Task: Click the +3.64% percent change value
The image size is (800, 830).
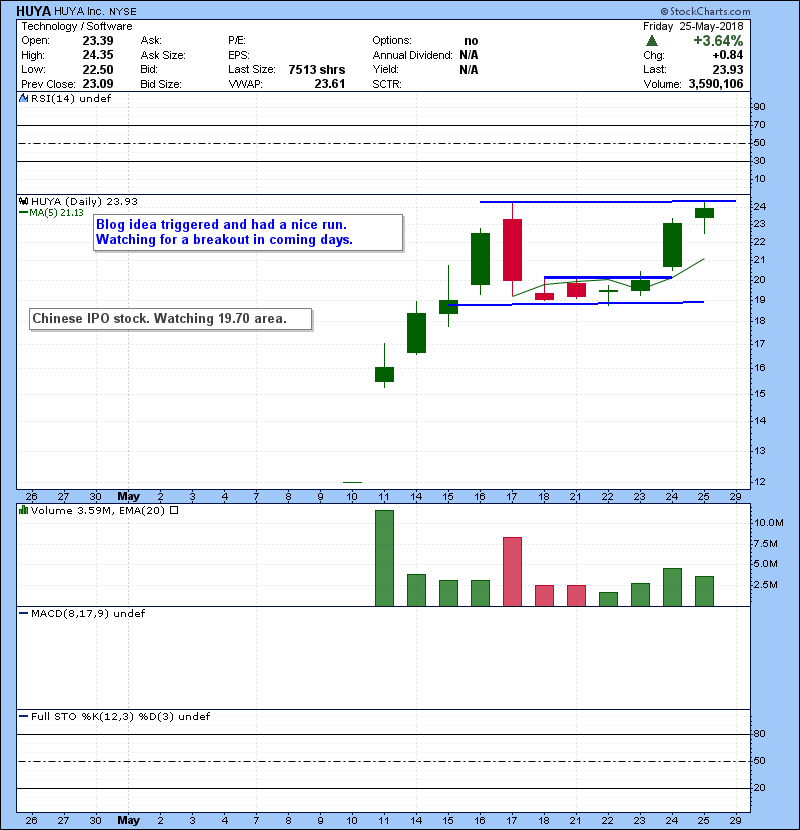Action: click(718, 41)
